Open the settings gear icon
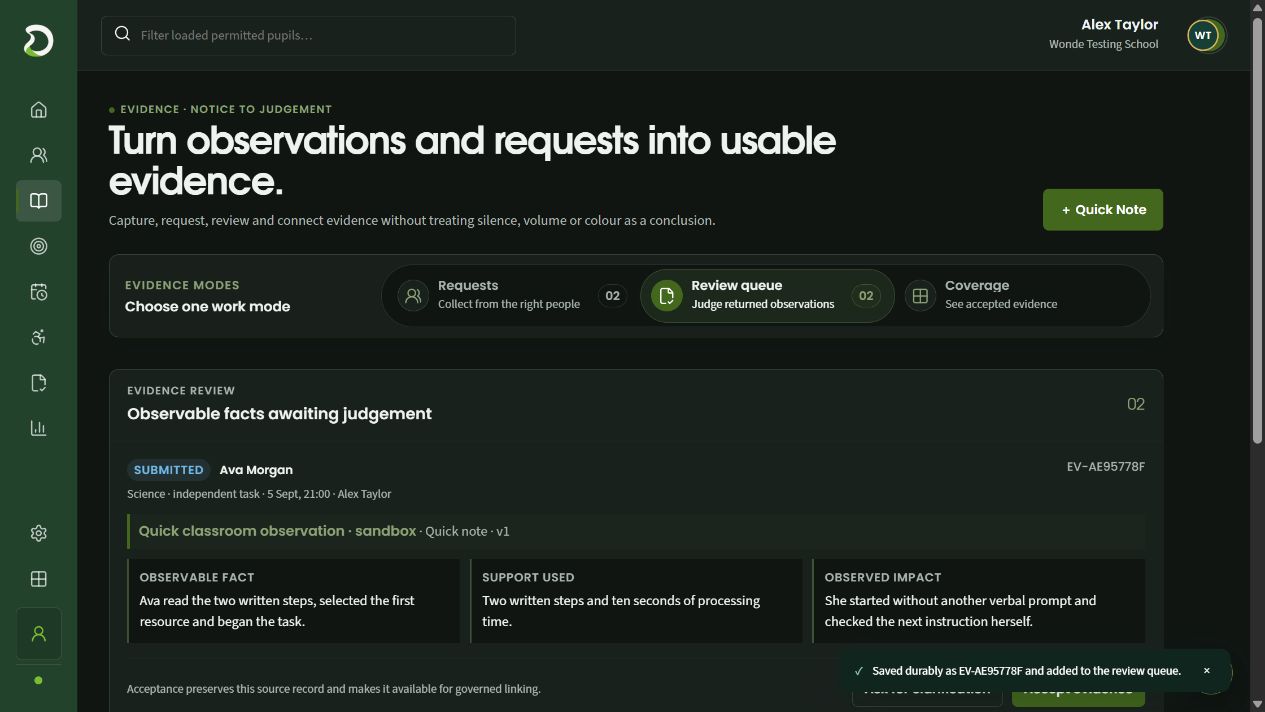Viewport: 1265px width, 712px height. [x=39, y=533]
